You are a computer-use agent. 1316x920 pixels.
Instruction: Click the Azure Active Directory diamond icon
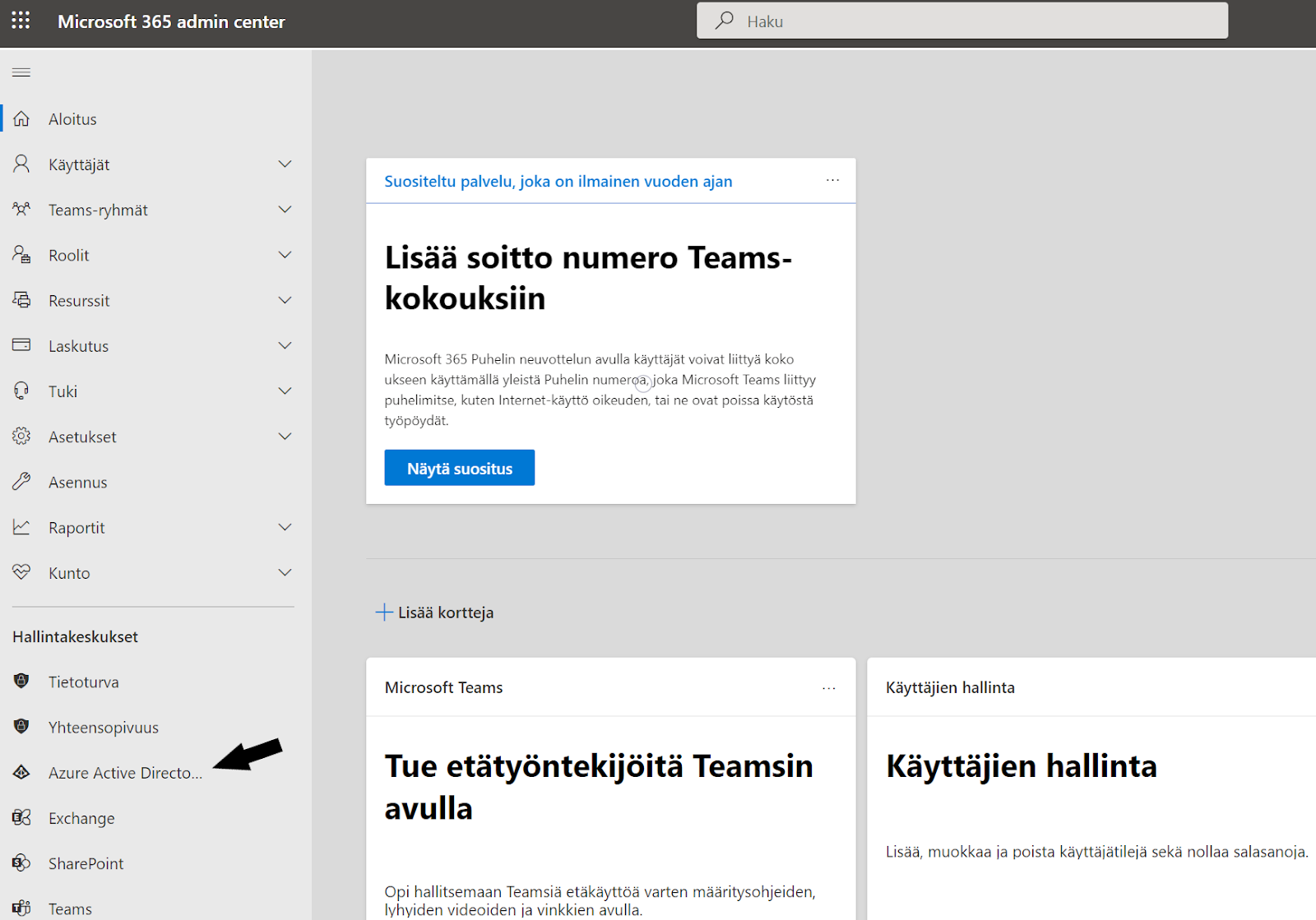coord(21,772)
